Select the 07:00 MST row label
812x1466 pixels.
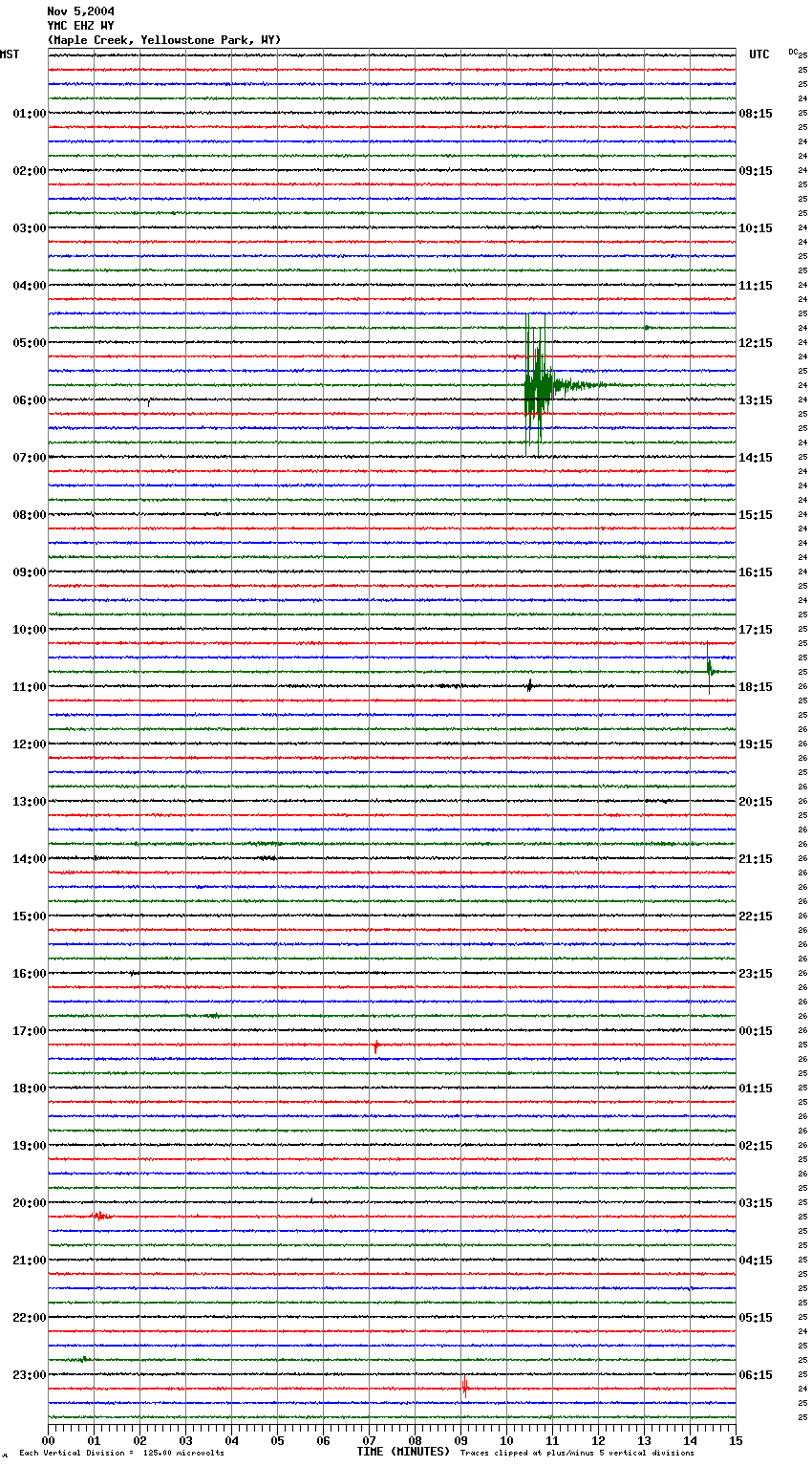[x=30, y=458]
